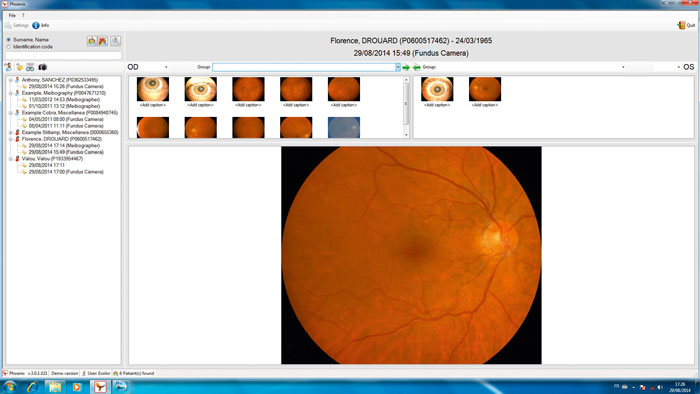Click the 6 Patient(s) found status entry

coord(133,373)
